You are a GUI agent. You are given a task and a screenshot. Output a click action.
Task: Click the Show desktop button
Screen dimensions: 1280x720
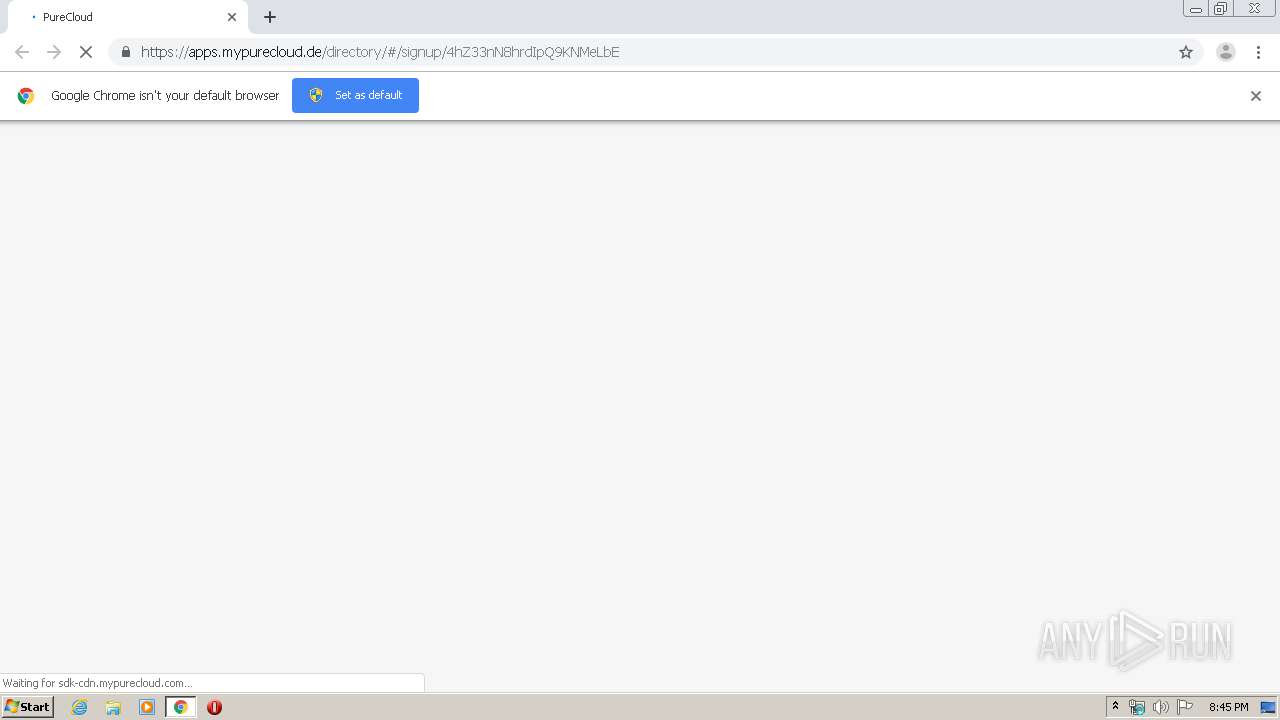click(x=1268, y=707)
